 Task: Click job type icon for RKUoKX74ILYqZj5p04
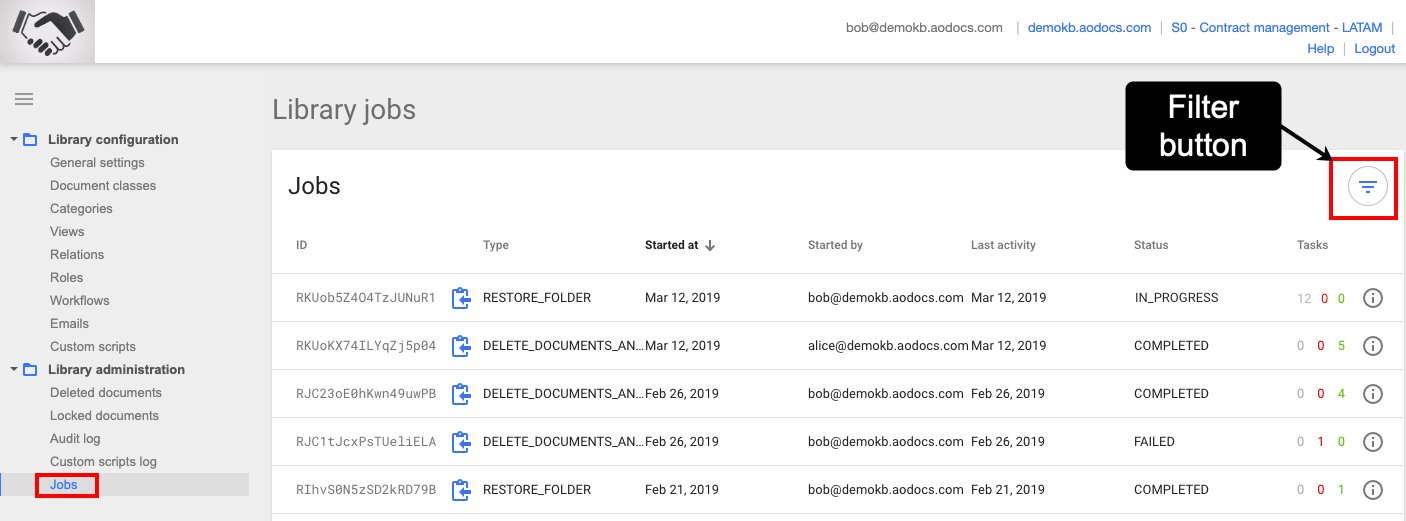(461, 346)
